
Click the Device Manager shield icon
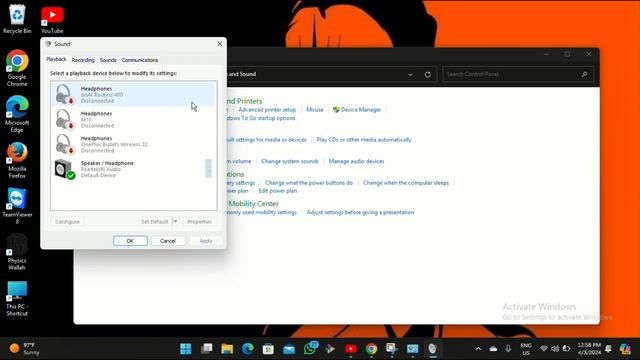point(336,110)
